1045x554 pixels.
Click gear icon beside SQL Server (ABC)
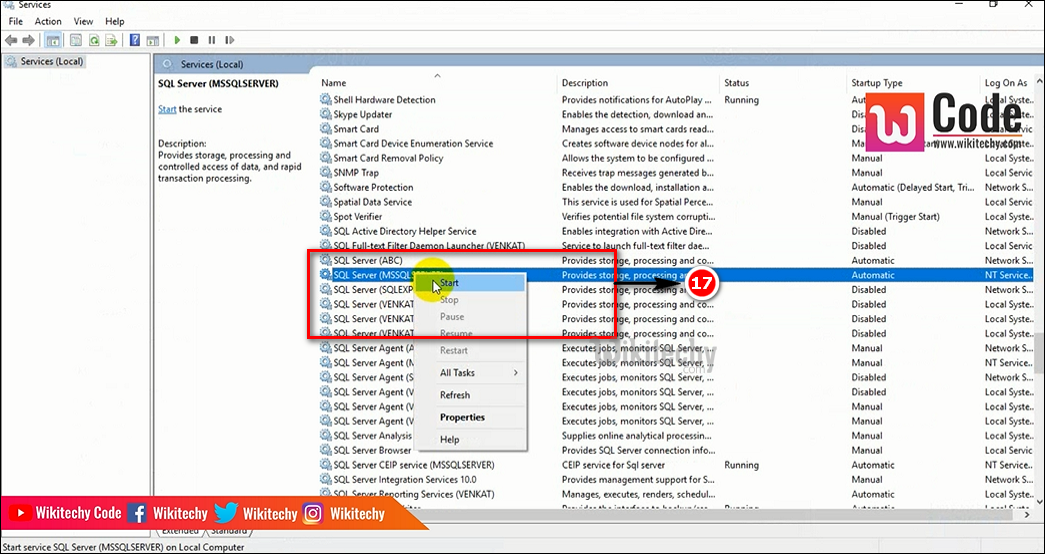pyautogui.click(x=325, y=260)
